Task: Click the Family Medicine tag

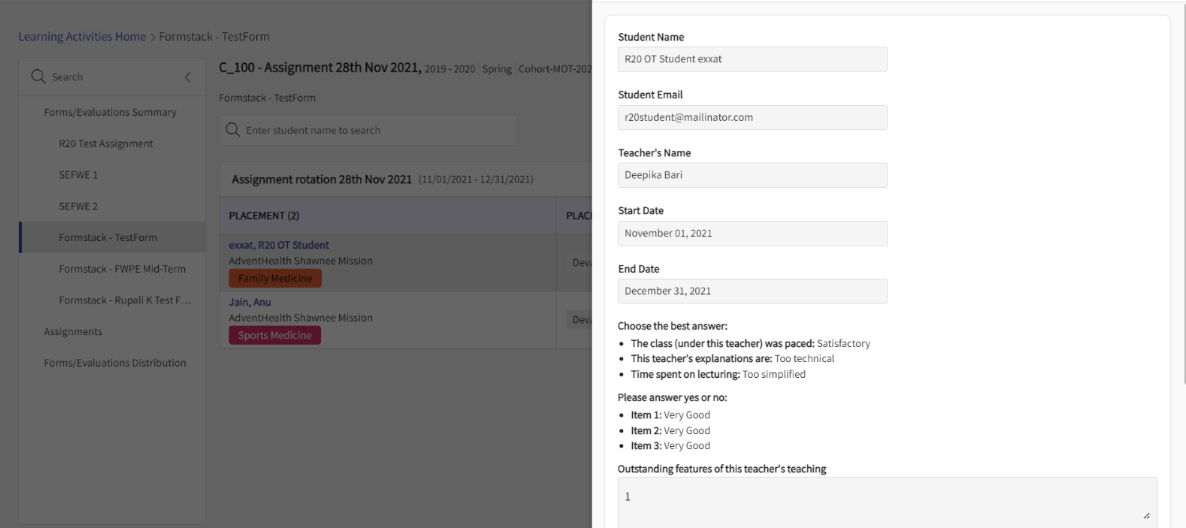Action: [x=275, y=278]
